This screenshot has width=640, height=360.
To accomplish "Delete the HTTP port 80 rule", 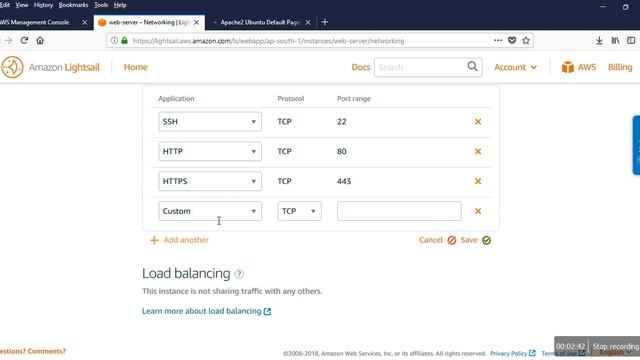I will 478,151.
